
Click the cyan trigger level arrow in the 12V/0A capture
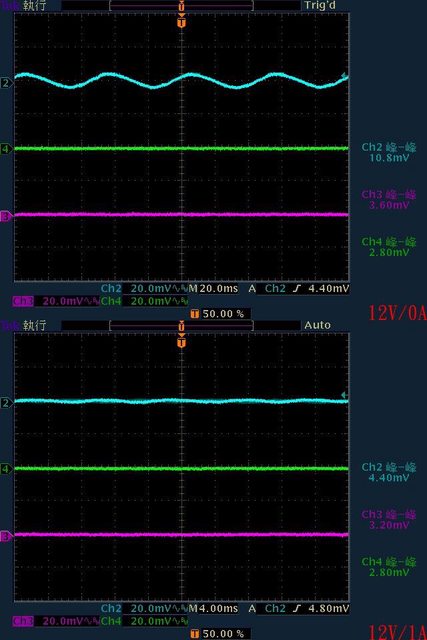pyautogui.click(x=345, y=76)
